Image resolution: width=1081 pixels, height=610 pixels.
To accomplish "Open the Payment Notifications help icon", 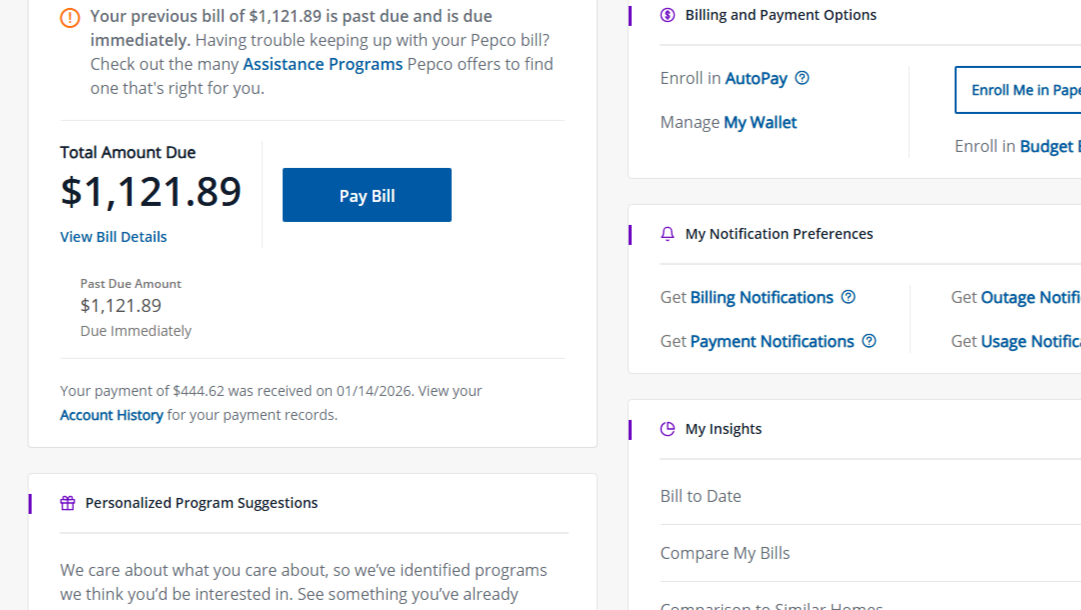I will click(869, 341).
